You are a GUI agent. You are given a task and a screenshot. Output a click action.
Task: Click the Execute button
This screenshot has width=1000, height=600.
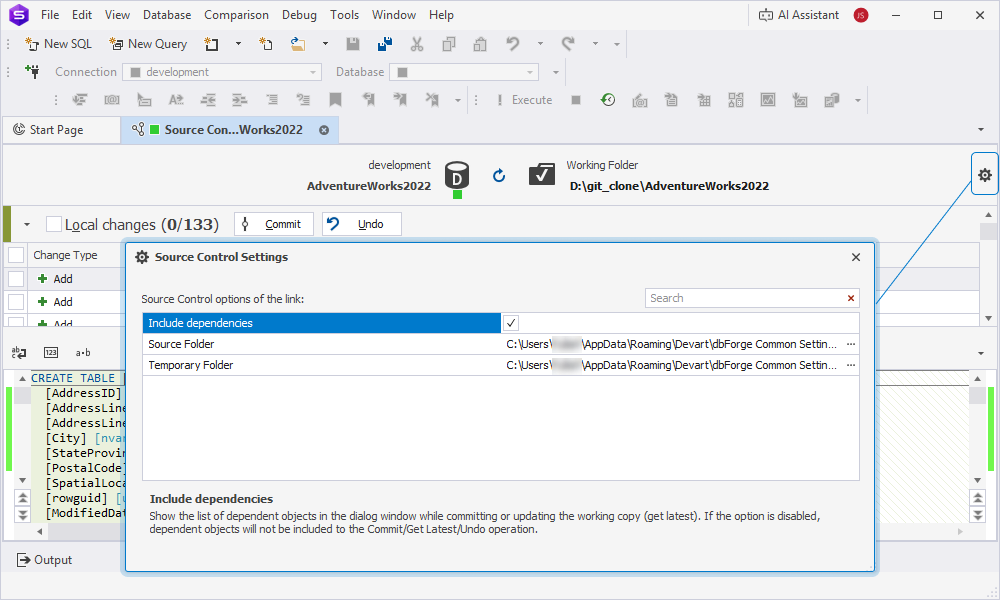pos(524,100)
